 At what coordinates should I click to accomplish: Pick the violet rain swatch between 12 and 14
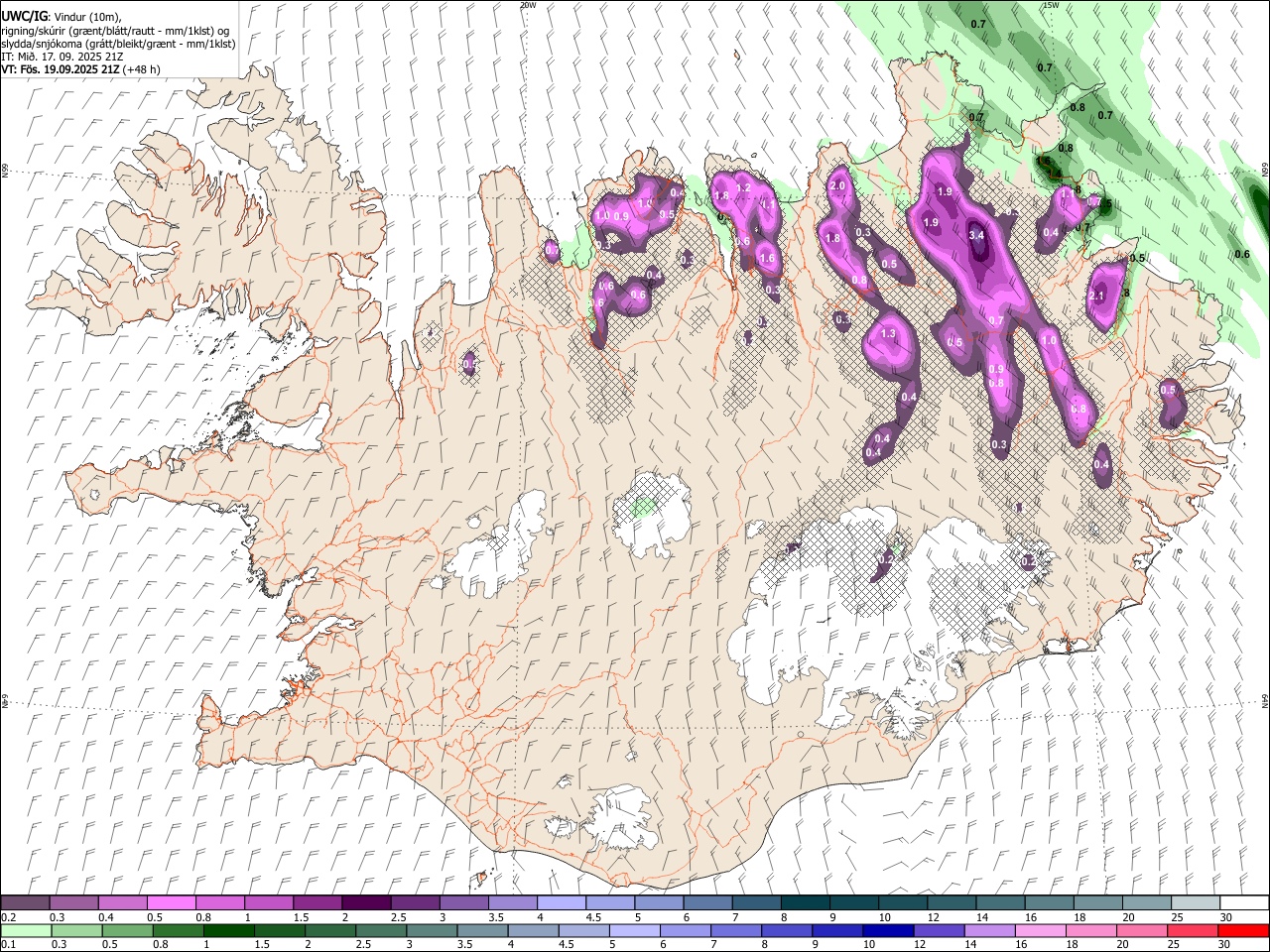[x=939, y=930]
